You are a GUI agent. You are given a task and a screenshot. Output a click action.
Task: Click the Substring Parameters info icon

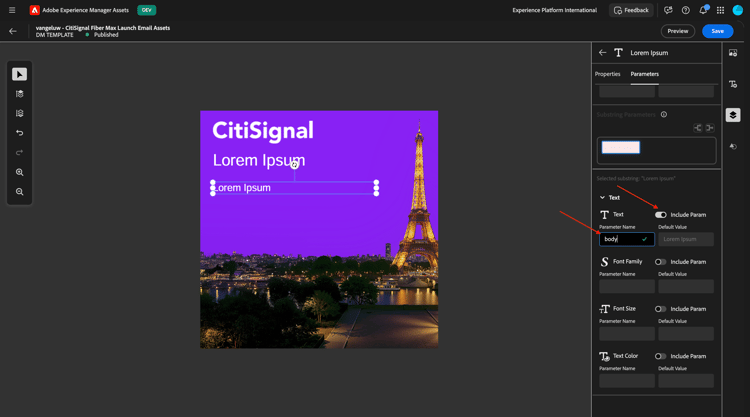664,114
